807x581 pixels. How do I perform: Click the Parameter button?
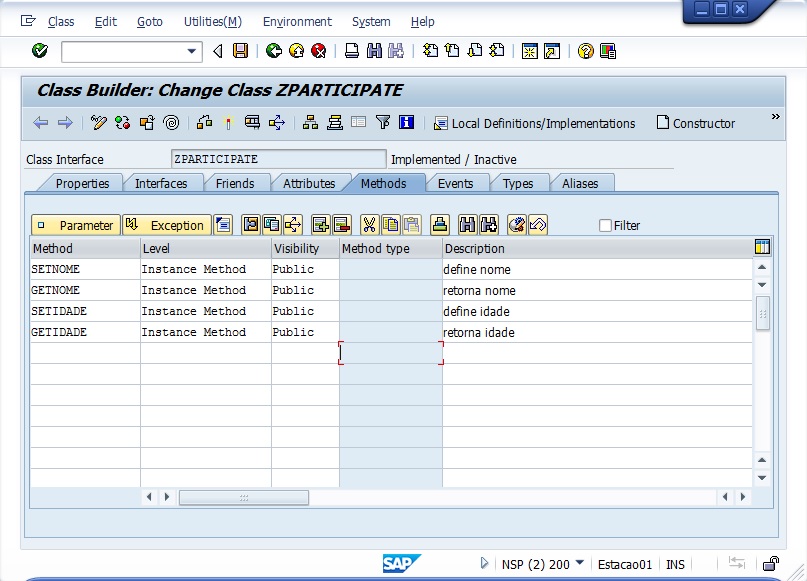click(76, 225)
